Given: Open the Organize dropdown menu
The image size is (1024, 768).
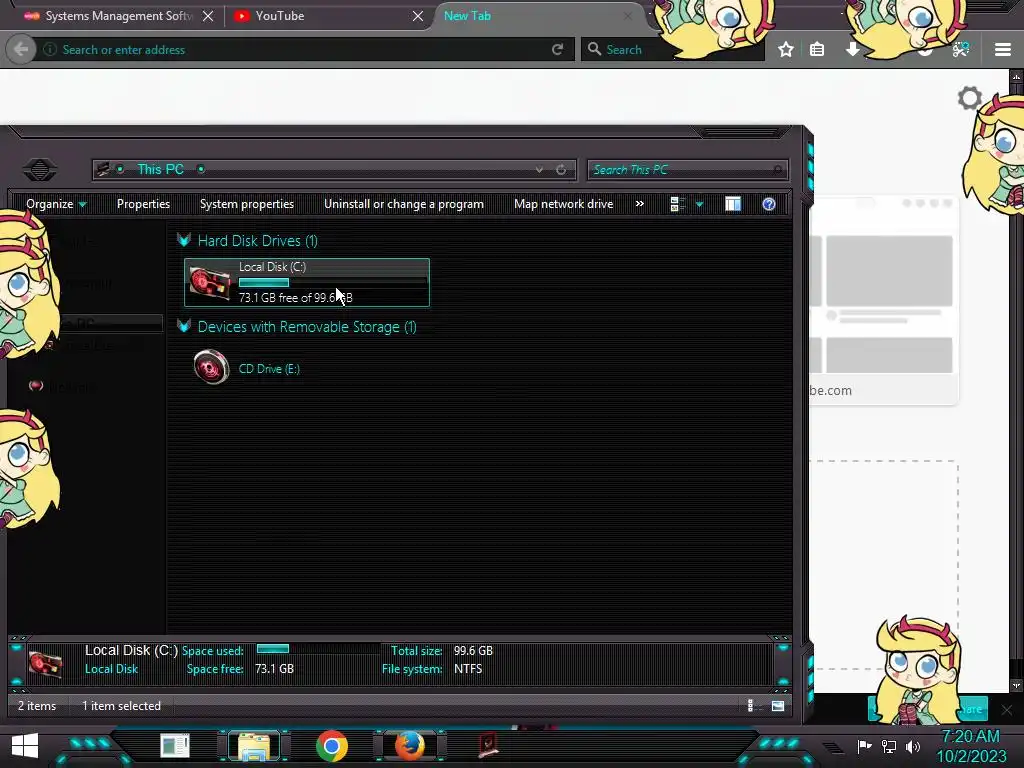Looking at the screenshot, I should tap(56, 204).
